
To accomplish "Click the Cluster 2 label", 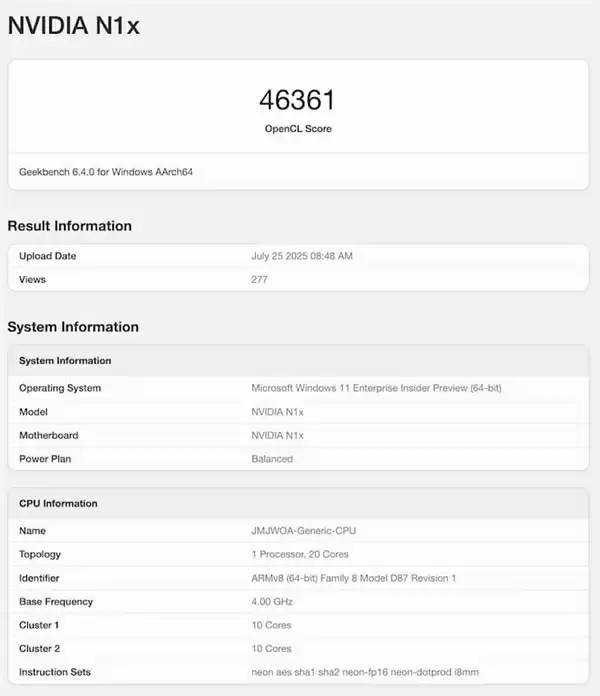I will [x=39, y=649].
